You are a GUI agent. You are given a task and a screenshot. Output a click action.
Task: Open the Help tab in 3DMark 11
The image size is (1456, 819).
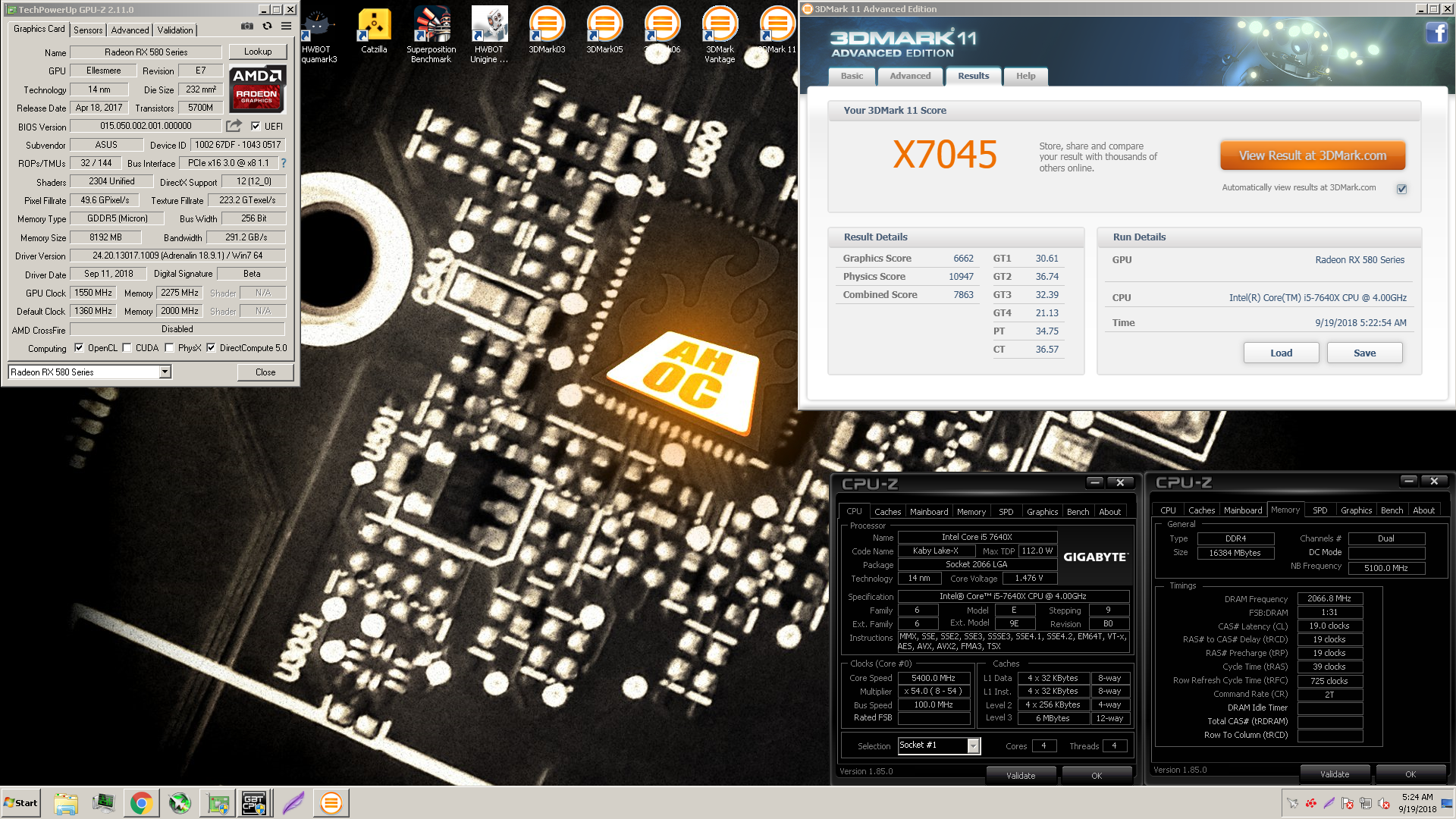tap(1025, 76)
